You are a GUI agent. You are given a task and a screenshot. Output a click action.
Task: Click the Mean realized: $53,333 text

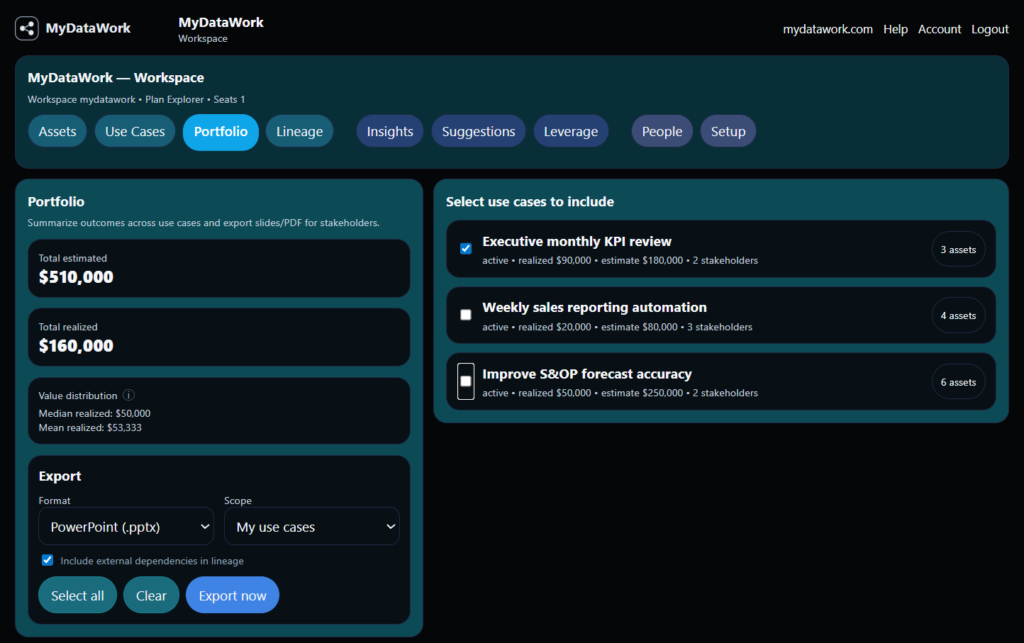pyautogui.click(x=89, y=428)
